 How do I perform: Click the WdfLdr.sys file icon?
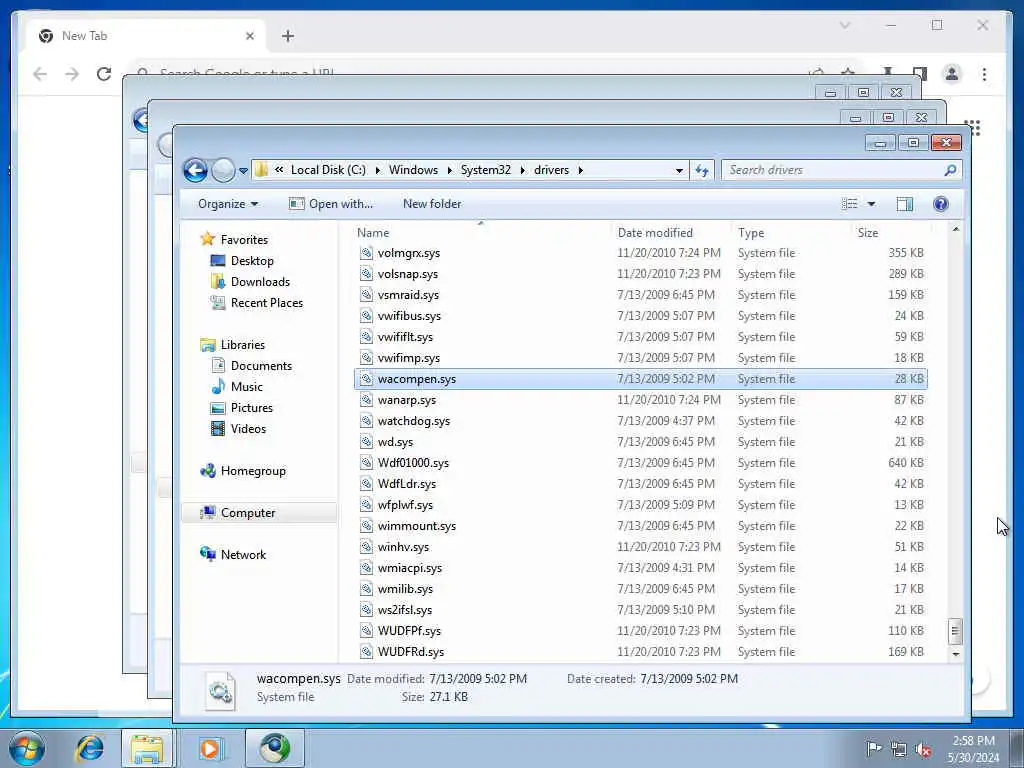366,484
